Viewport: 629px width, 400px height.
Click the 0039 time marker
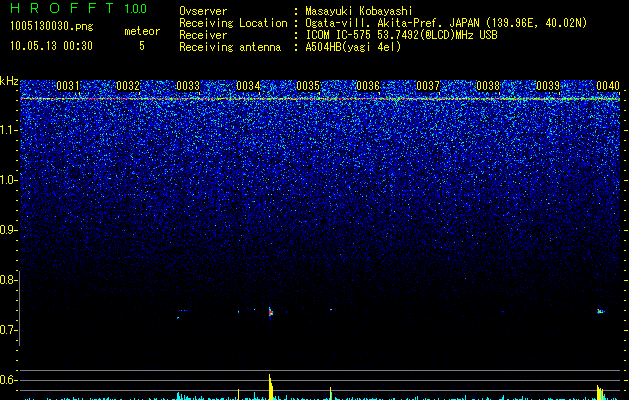(x=548, y=86)
